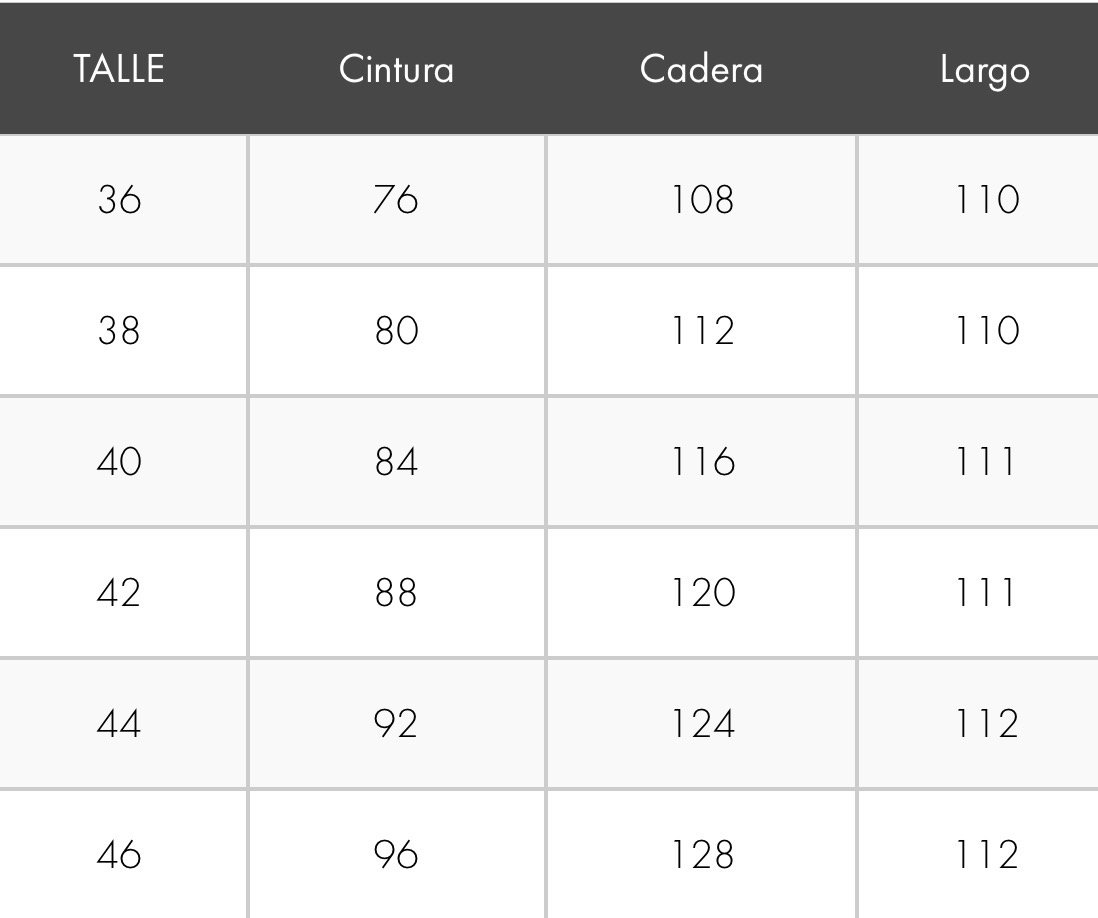Image resolution: width=1098 pixels, height=918 pixels.
Task: Click the Cadera column header
Action: pos(701,69)
